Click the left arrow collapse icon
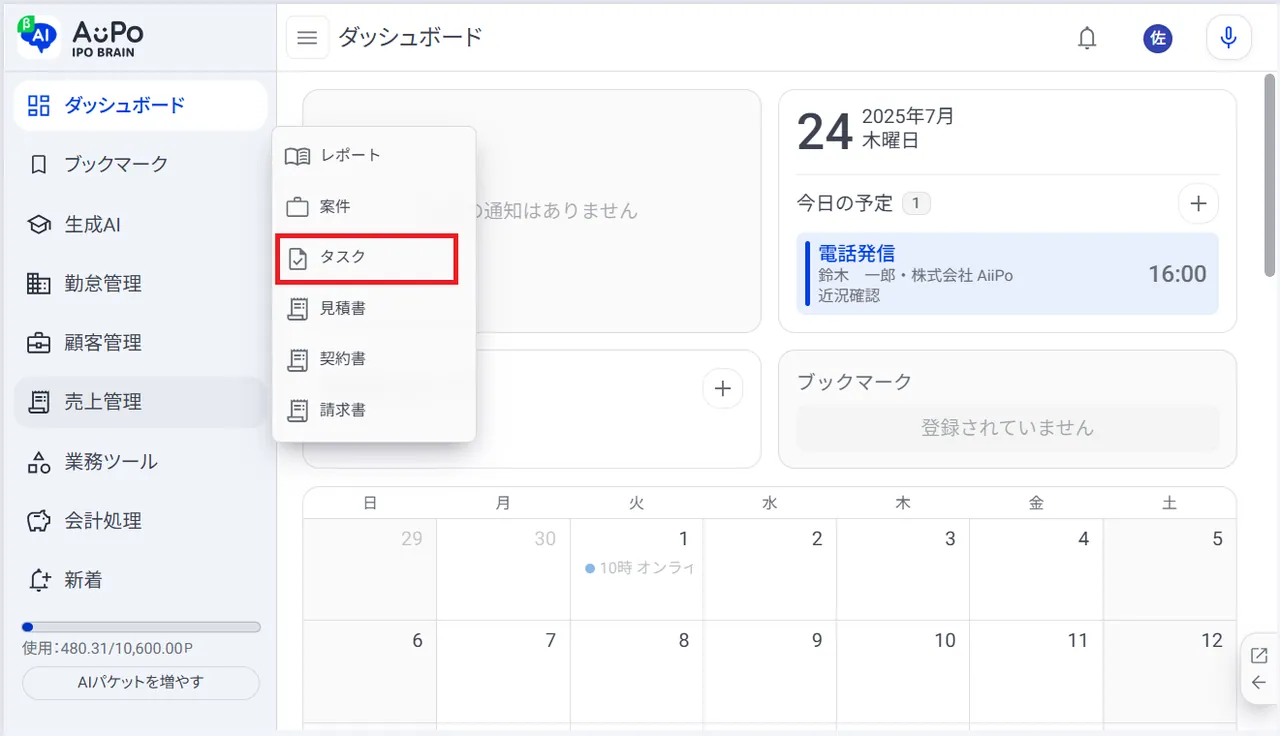The width and height of the screenshot is (1280, 736). [x=1259, y=683]
